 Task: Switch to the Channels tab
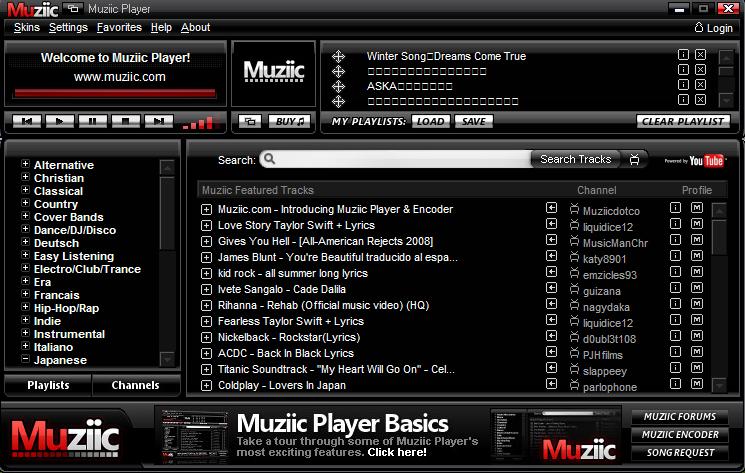coord(135,385)
